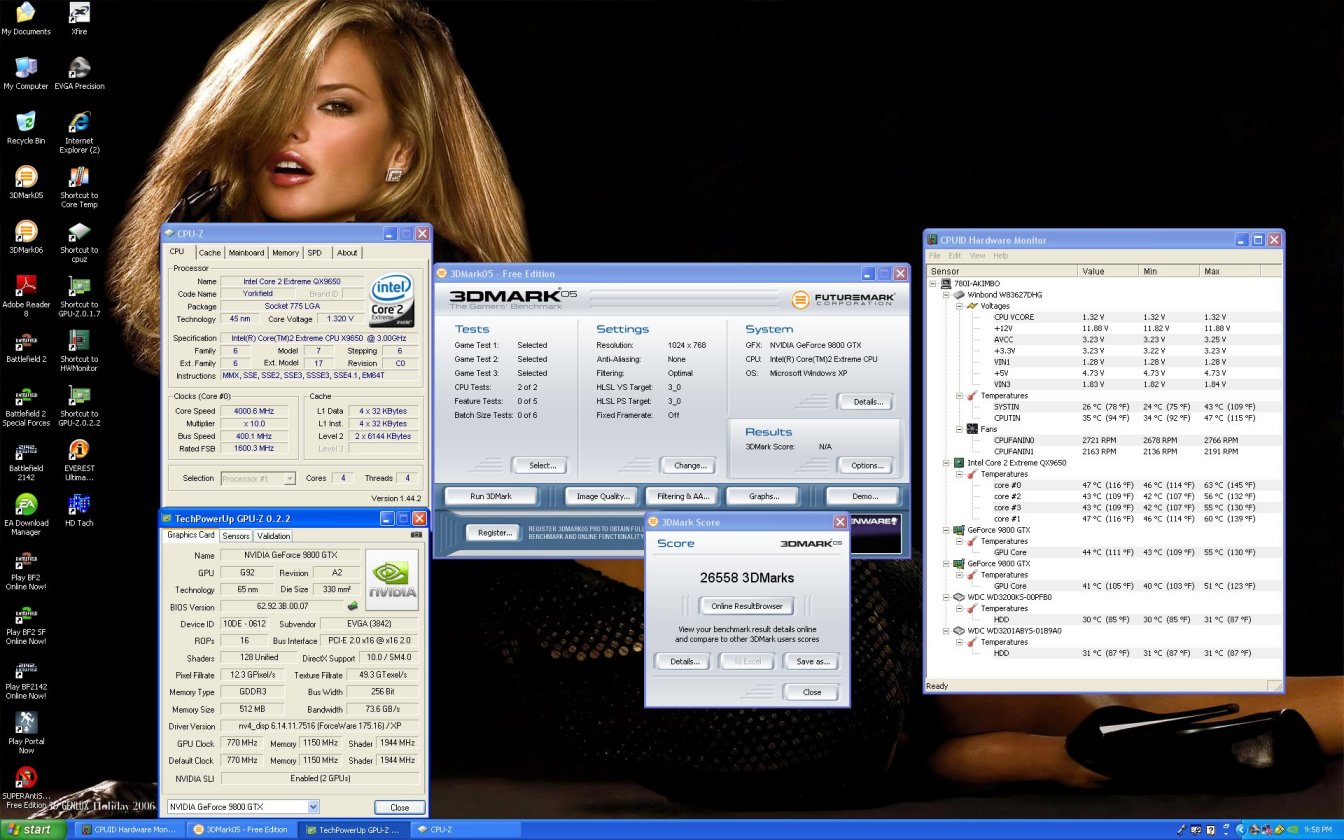Click the Filtering & AA... button
The height and width of the screenshot is (840, 1344).
(x=684, y=496)
